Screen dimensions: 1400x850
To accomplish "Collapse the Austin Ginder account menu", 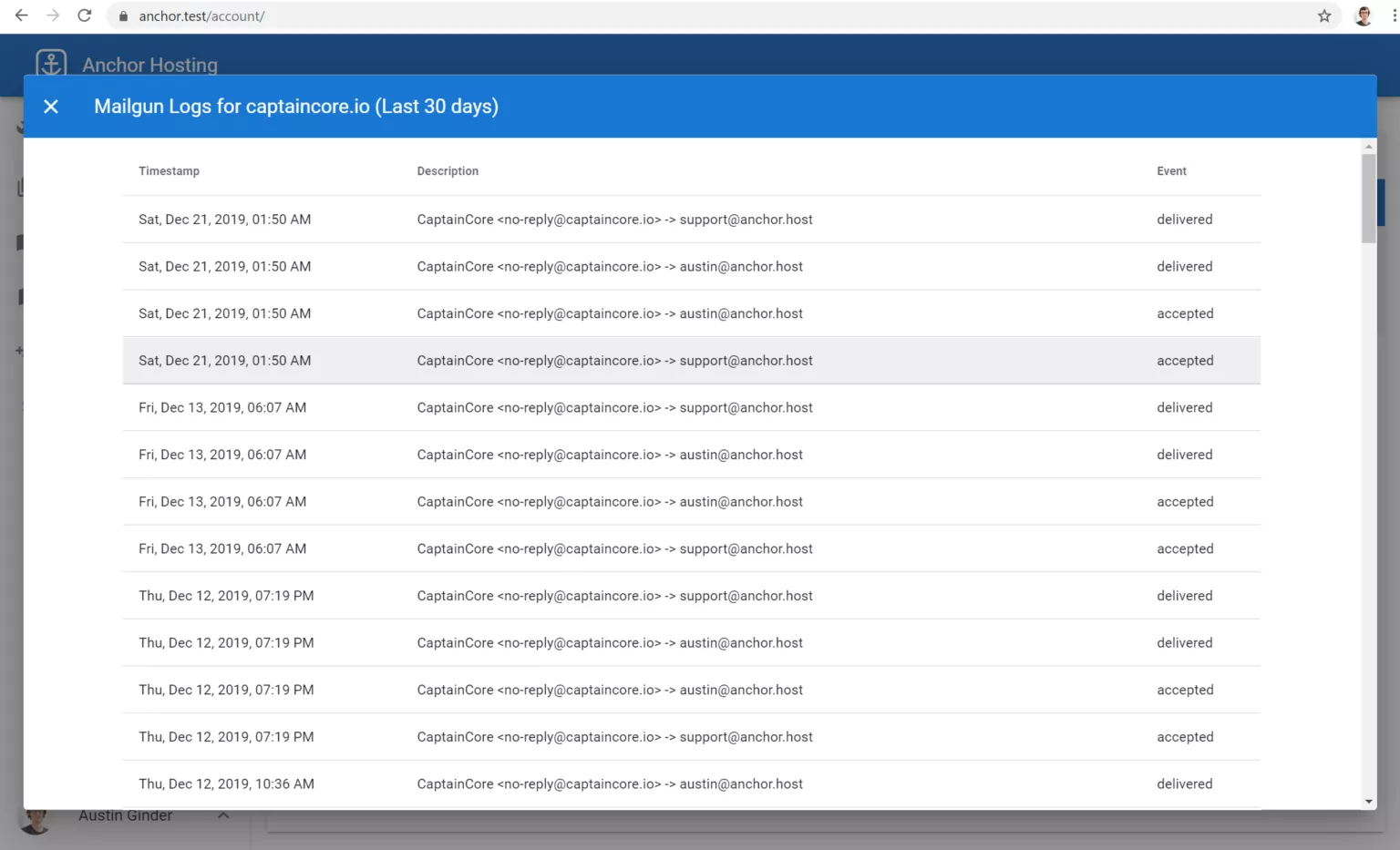I will click(223, 816).
